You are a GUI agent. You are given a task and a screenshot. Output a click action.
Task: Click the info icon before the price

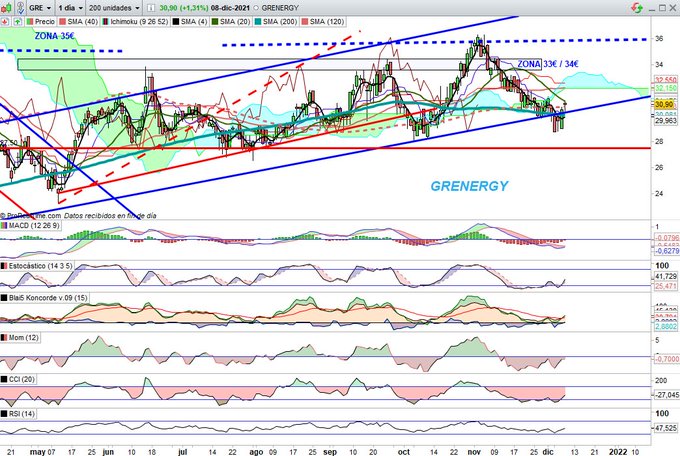tap(150, 8)
